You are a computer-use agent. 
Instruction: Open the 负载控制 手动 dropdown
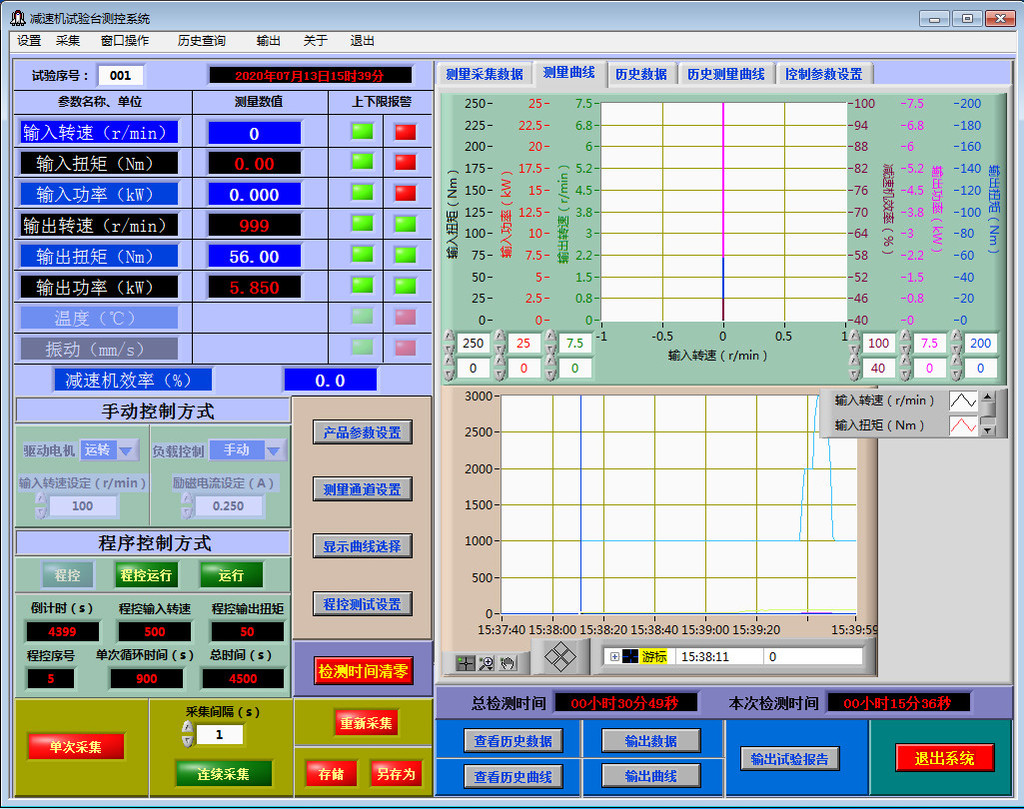coord(273,450)
